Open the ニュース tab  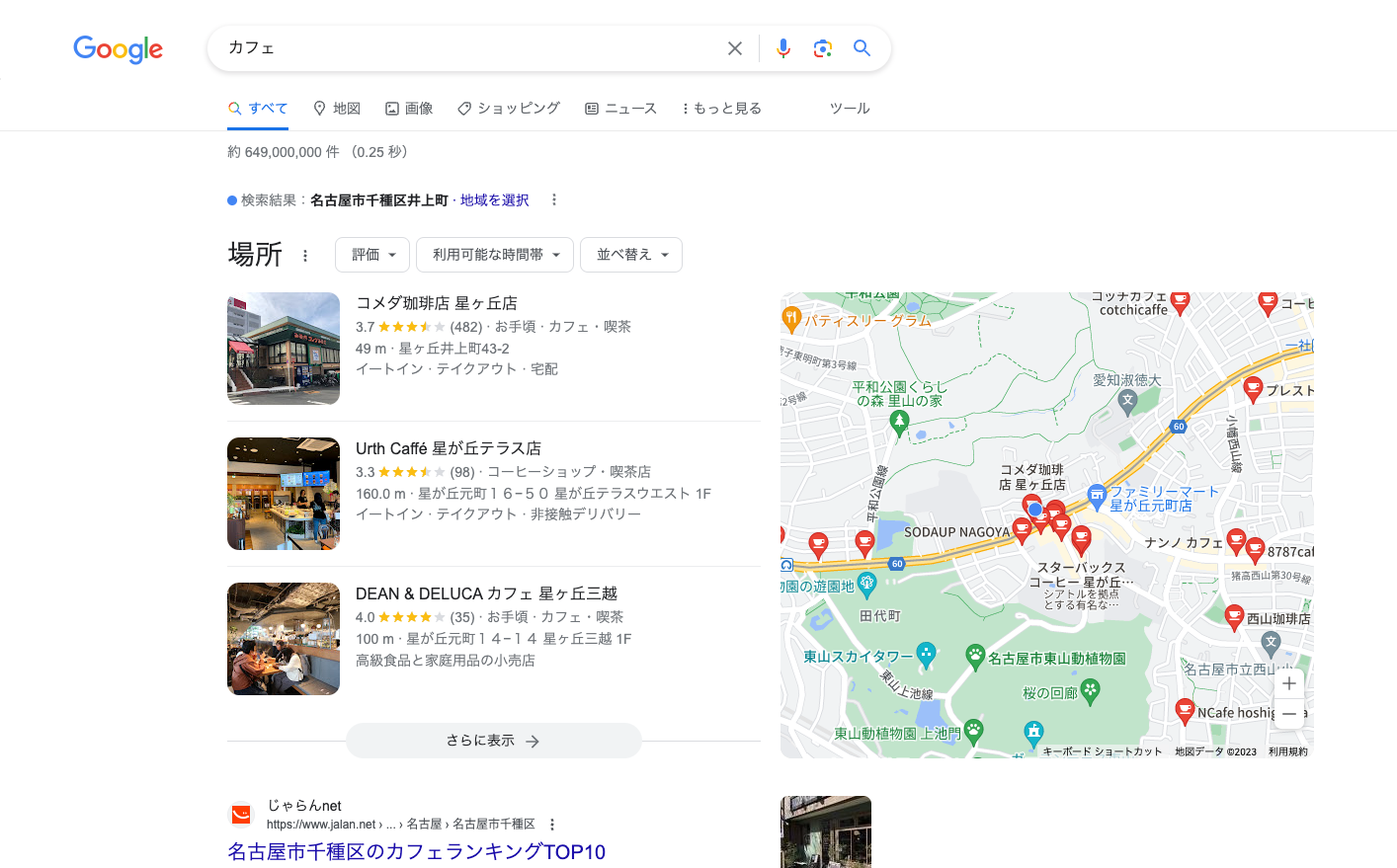[620, 109]
